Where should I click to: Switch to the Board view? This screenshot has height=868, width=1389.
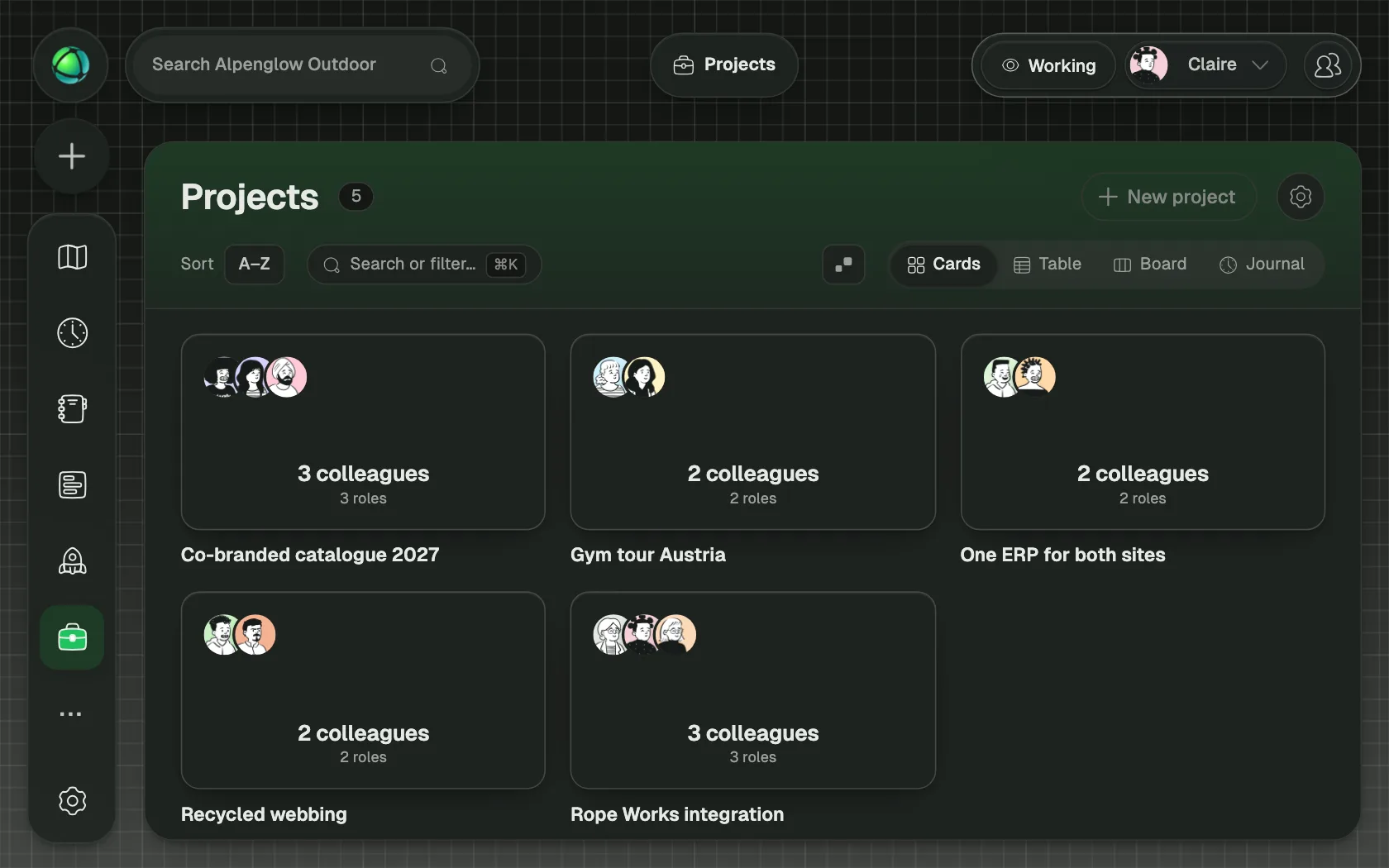point(1150,265)
